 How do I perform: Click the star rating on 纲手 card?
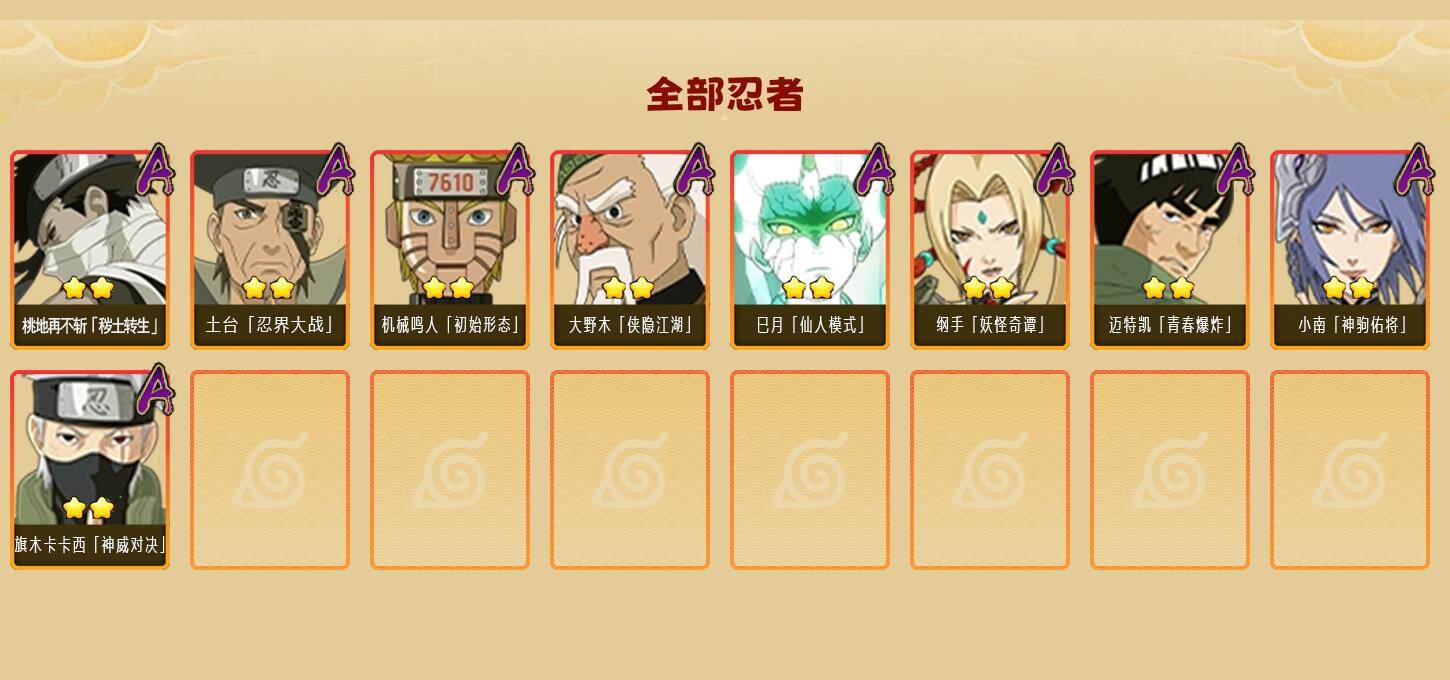point(988,289)
